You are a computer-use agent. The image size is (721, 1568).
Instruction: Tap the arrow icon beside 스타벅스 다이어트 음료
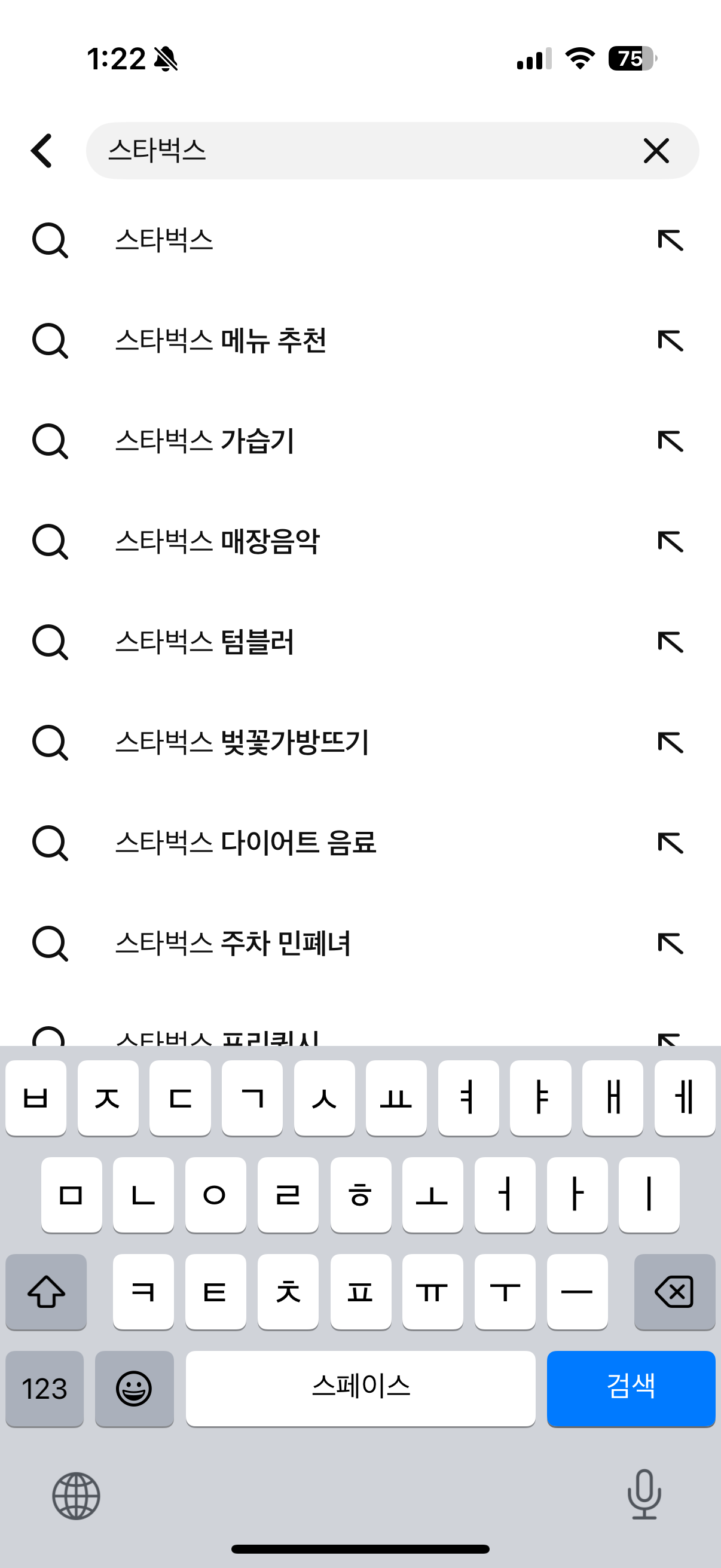671,843
